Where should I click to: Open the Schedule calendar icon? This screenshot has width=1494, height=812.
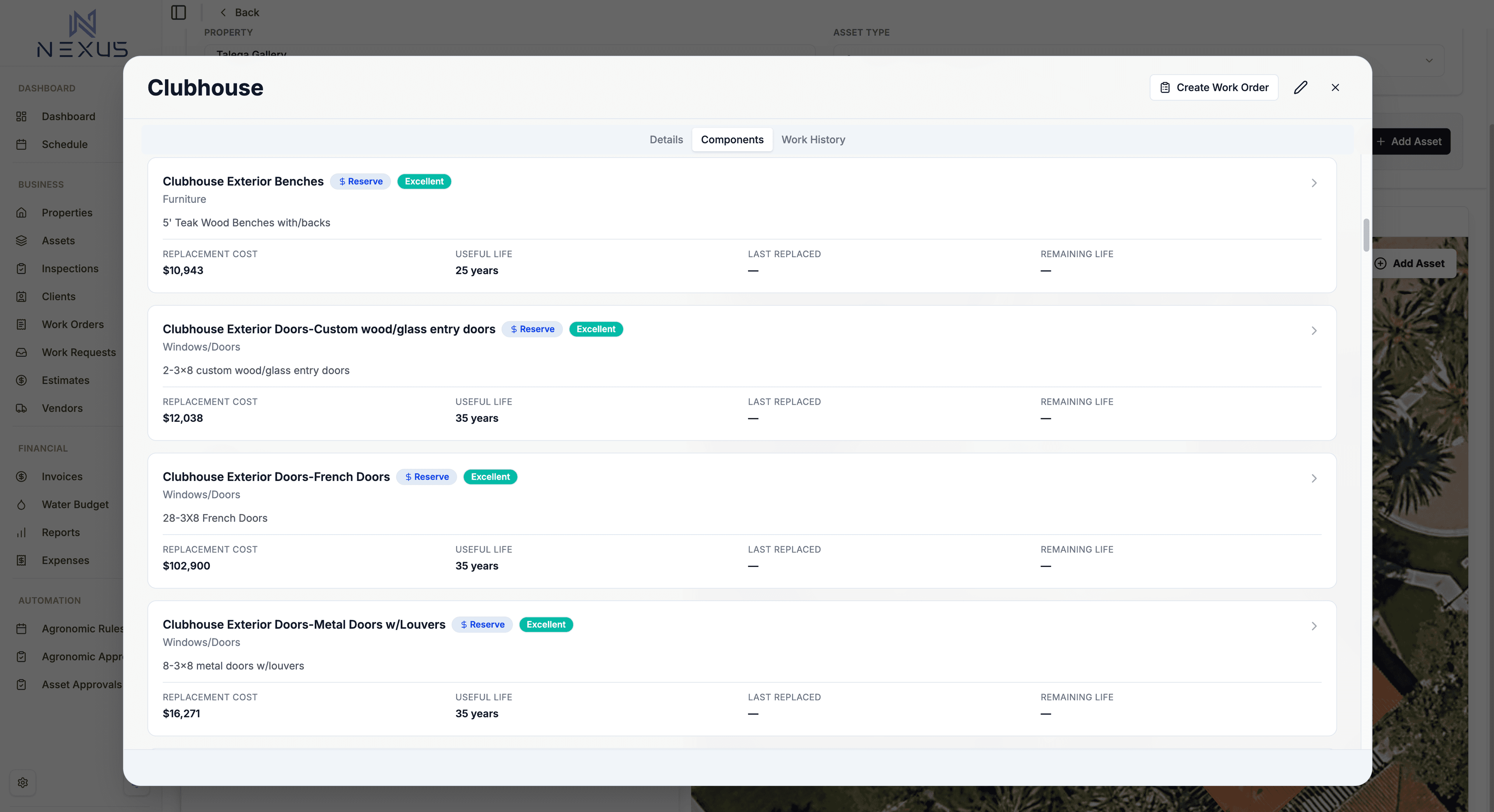[21, 144]
